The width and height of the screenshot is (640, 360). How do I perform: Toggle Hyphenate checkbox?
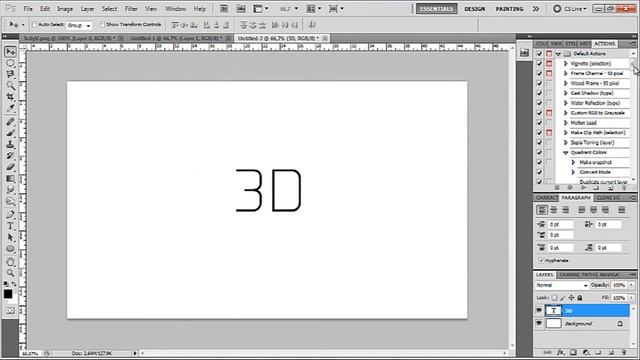point(541,260)
